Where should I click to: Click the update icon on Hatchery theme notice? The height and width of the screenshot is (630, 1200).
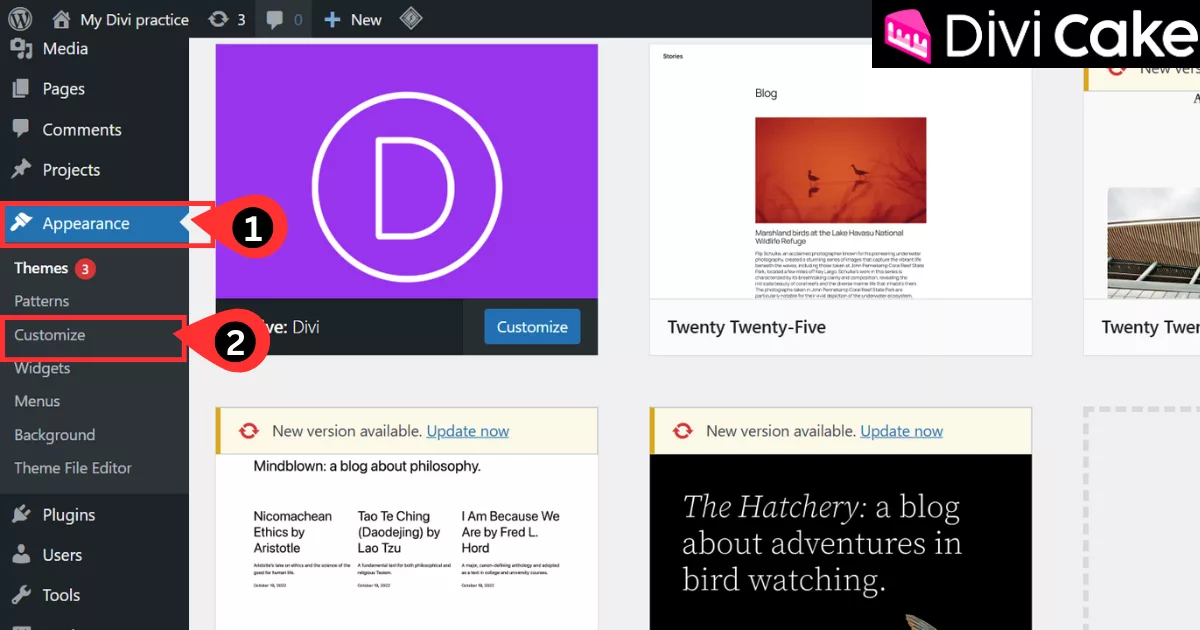click(683, 431)
